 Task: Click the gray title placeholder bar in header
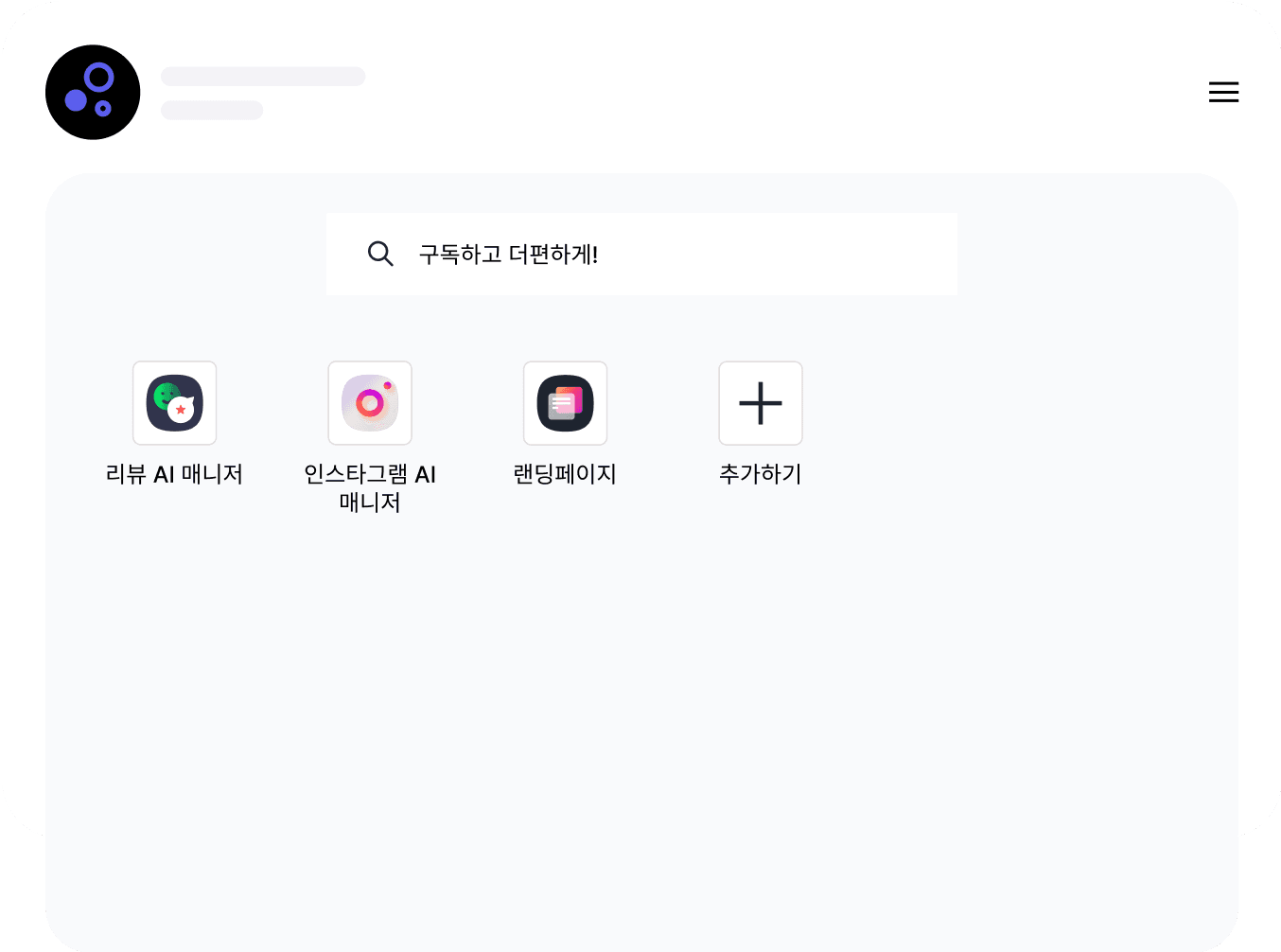(x=263, y=77)
